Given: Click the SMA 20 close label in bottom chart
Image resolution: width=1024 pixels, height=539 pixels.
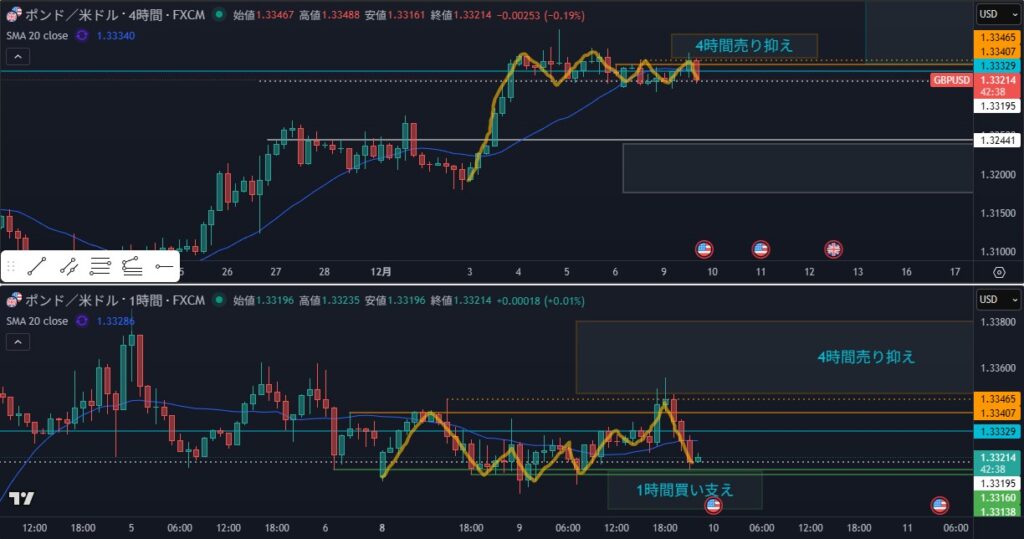Looking at the screenshot, I should click(35, 321).
